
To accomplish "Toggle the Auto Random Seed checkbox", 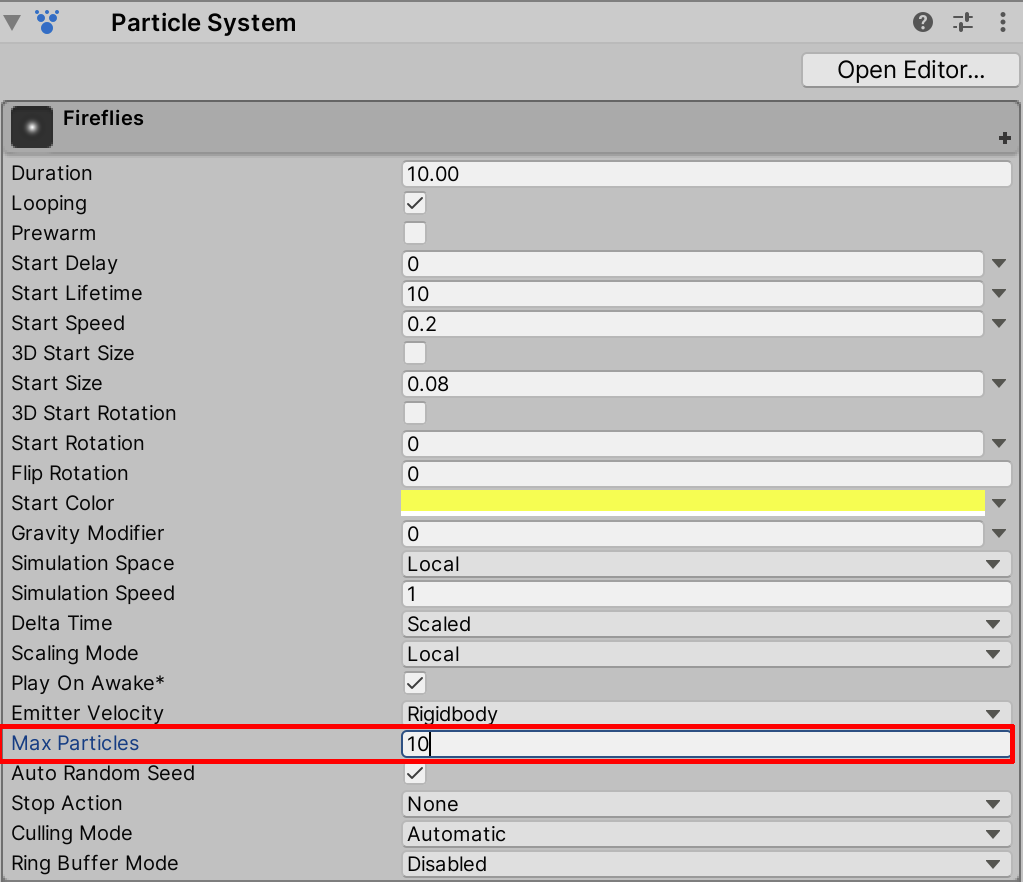I will tap(414, 773).
